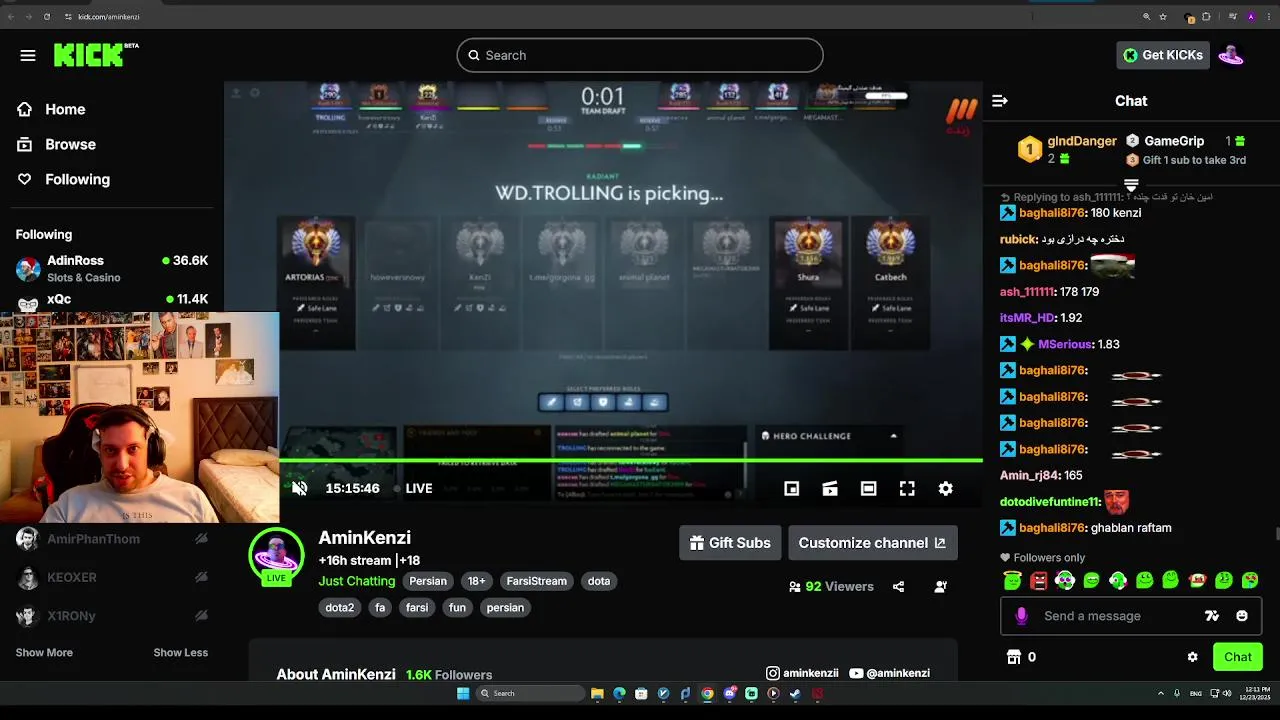The image size is (1280, 720).
Task: Click username itsMR_HD in chat
Action: 1027,317
